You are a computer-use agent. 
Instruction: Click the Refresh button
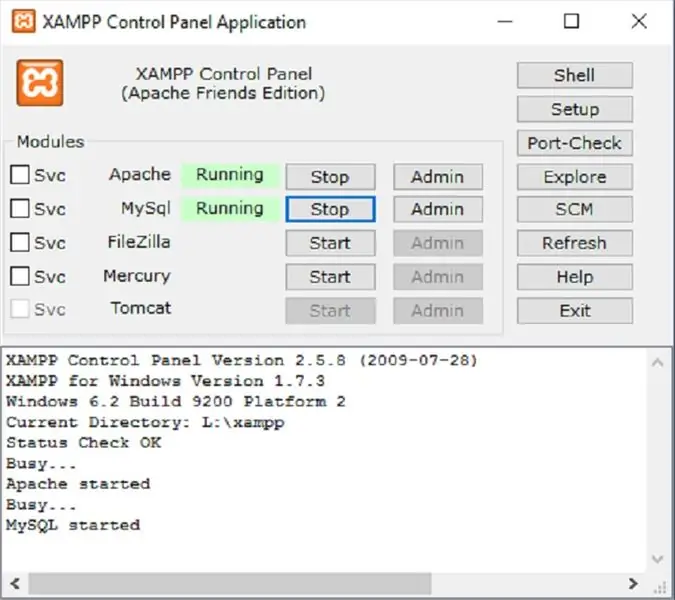(x=575, y=243)
